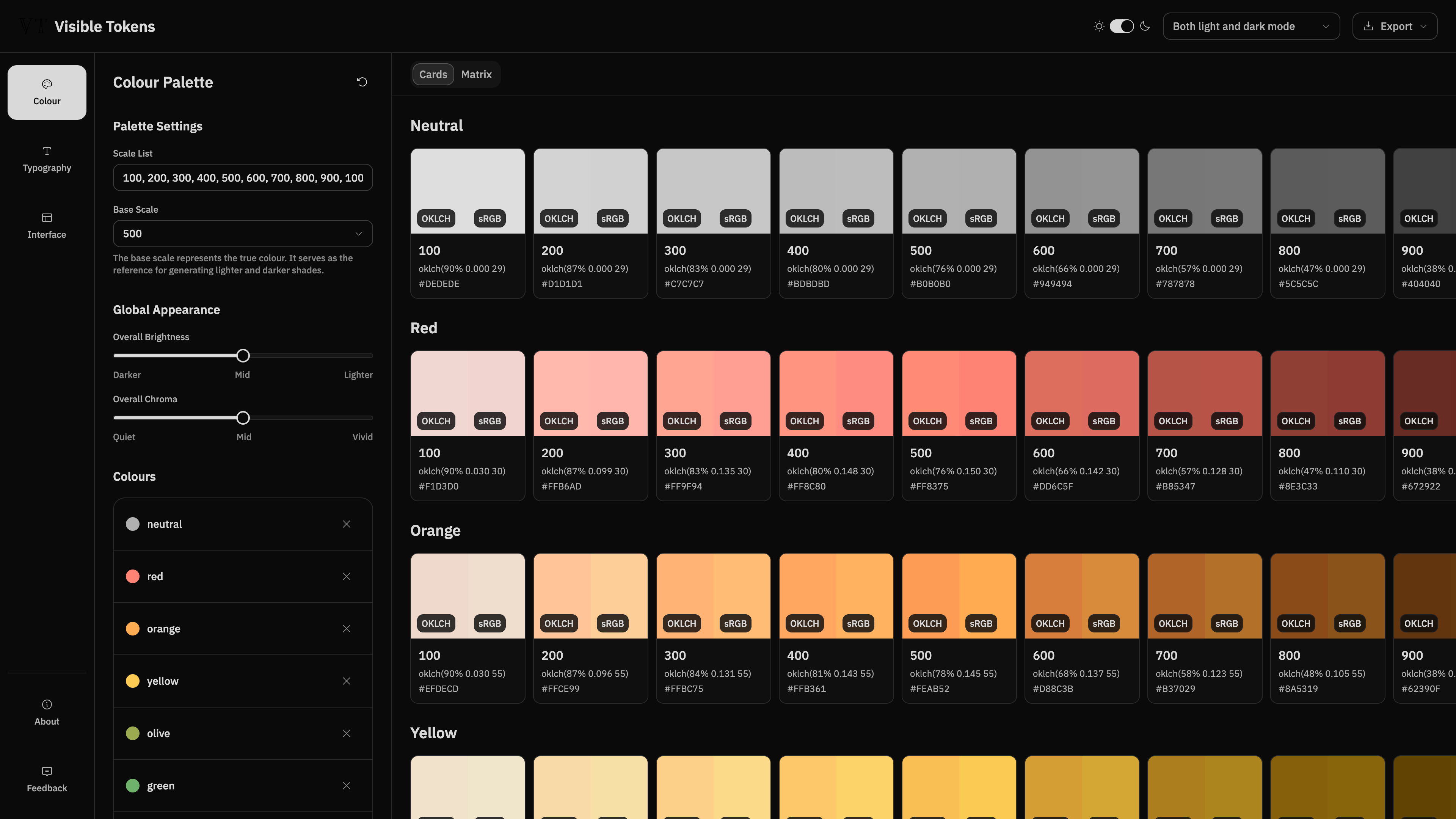The width and height of the screenshot is (1456, 819).
Task: Click the Orange 500 hex value #FEAB52
Action: coord(929,689)
